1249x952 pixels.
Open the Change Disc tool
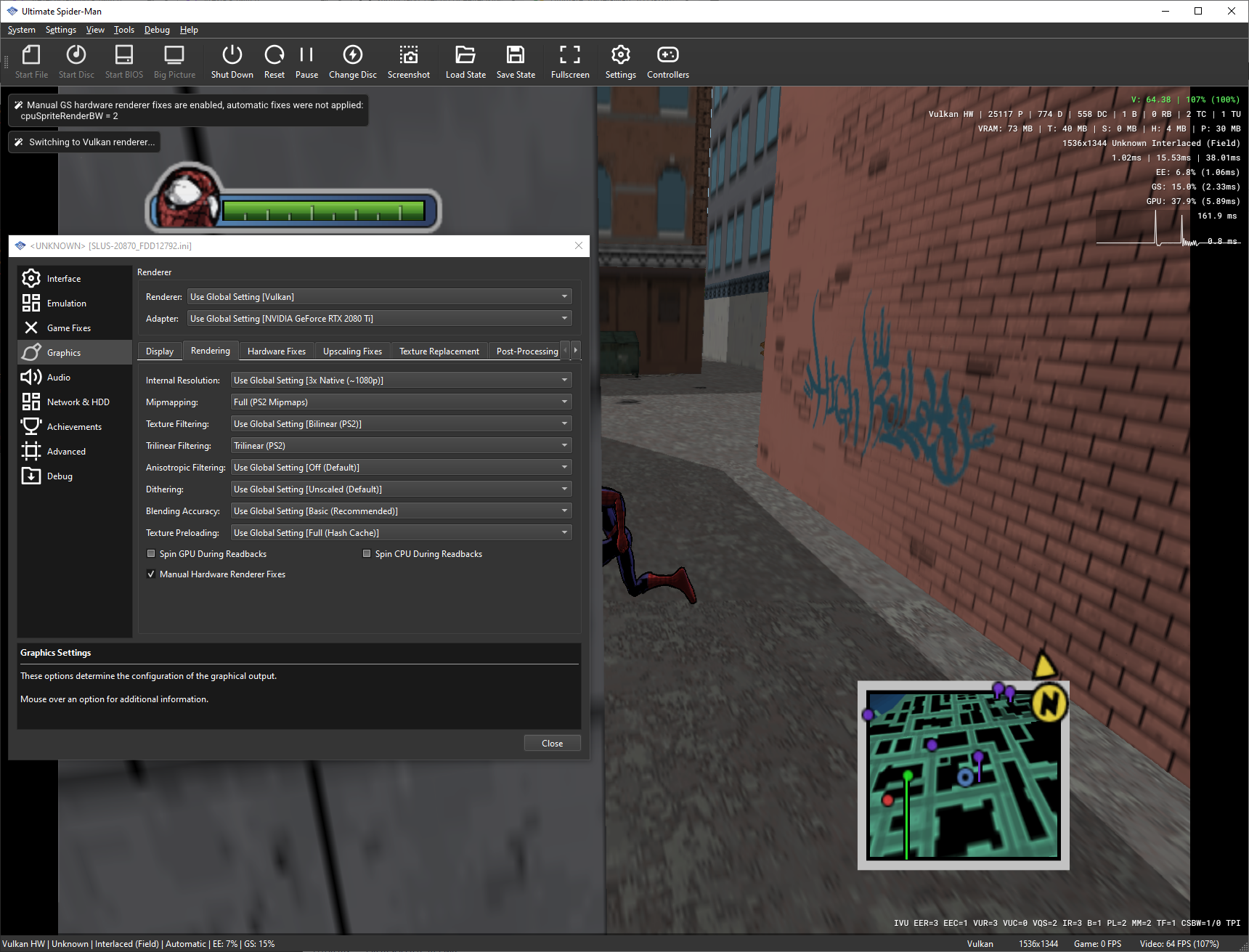click(352, 62)
